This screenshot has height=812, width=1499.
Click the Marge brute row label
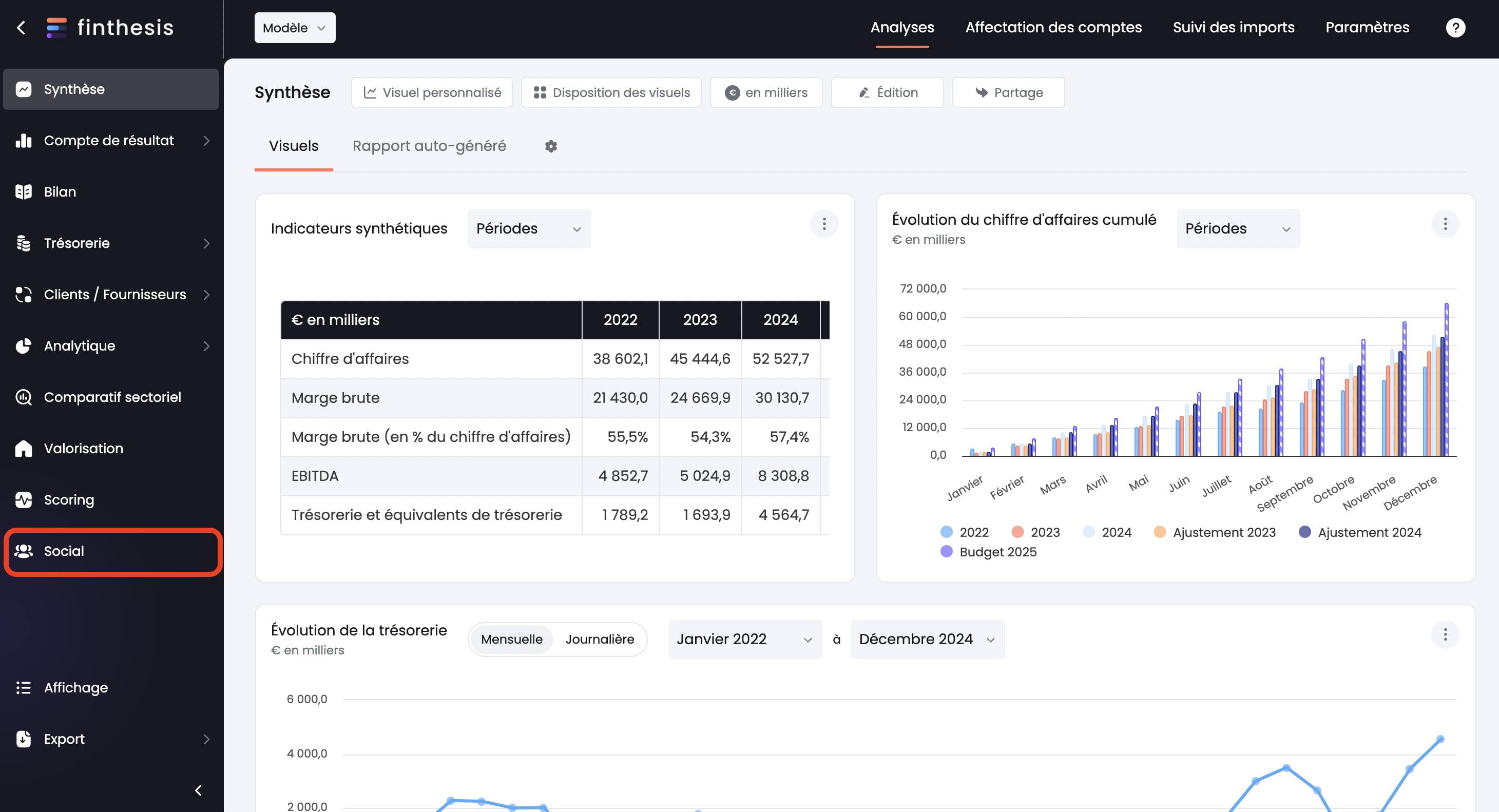[x=335, y=398]
